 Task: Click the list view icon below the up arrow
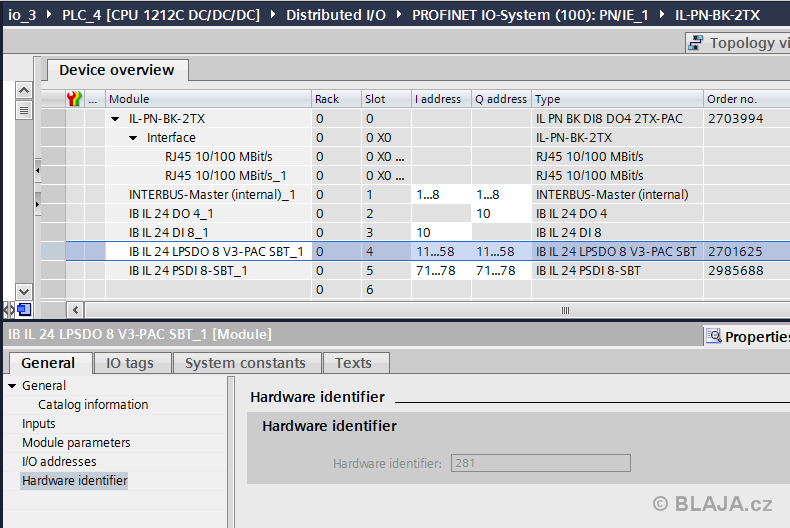pos(24,110)
